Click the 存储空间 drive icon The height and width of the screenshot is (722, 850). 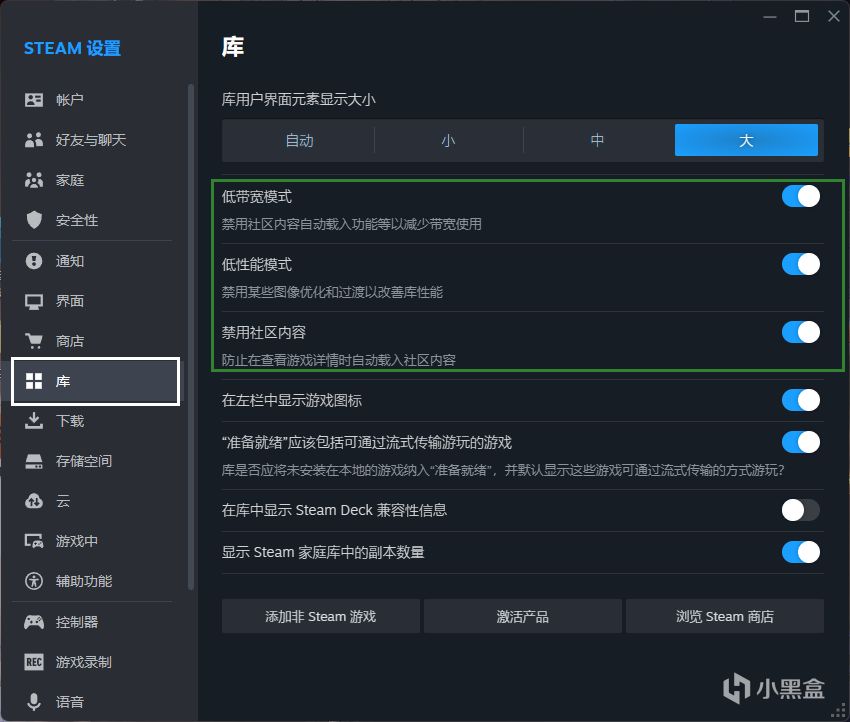pos(34,461)
